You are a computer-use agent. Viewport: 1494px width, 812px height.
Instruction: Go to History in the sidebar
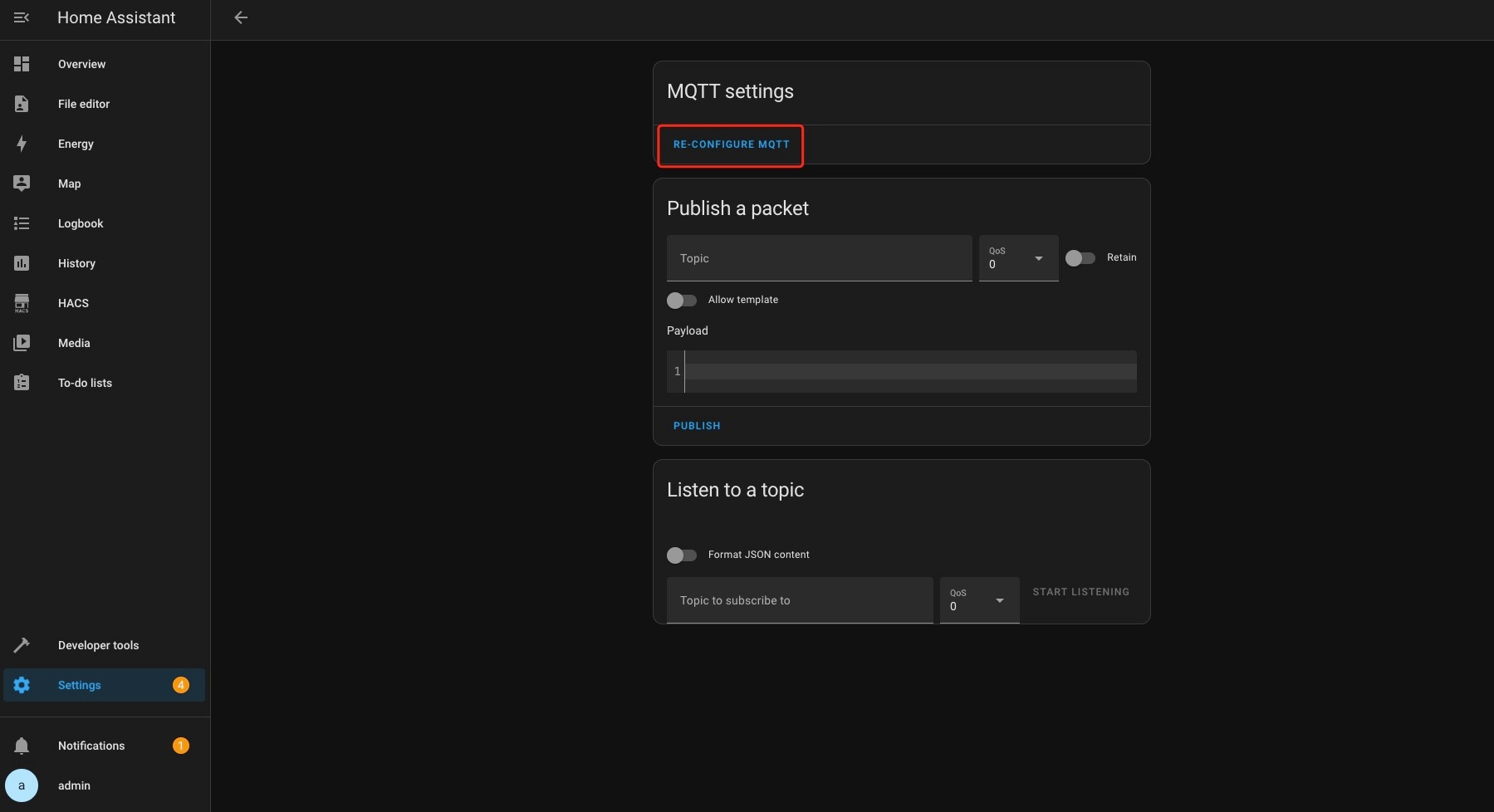pyautogui.click(x=76, y=263)
